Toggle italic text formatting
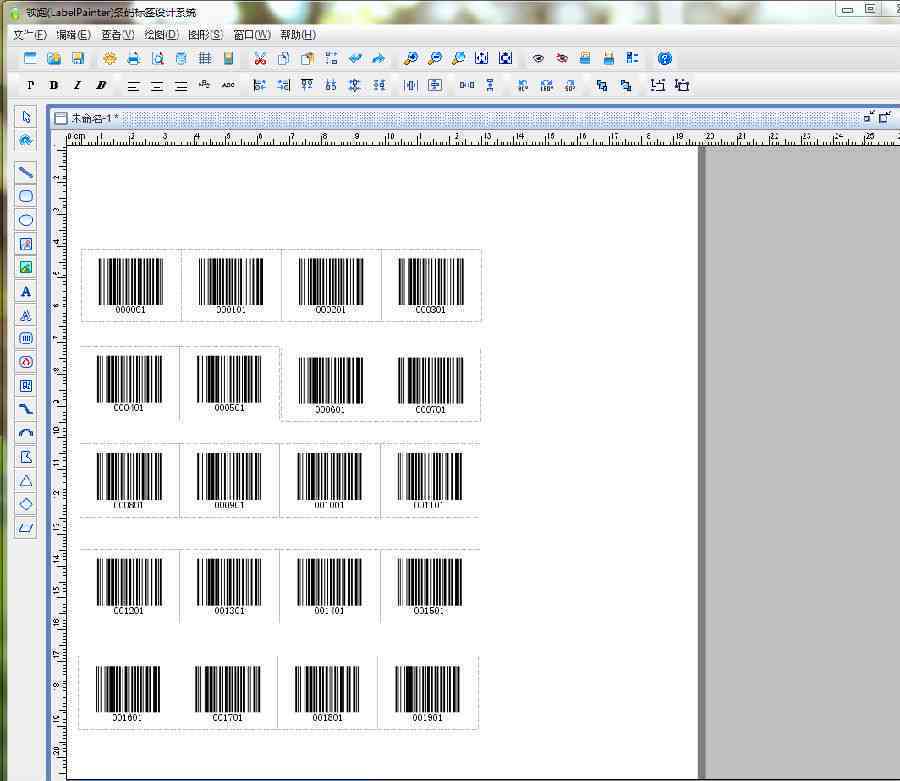 77,86
